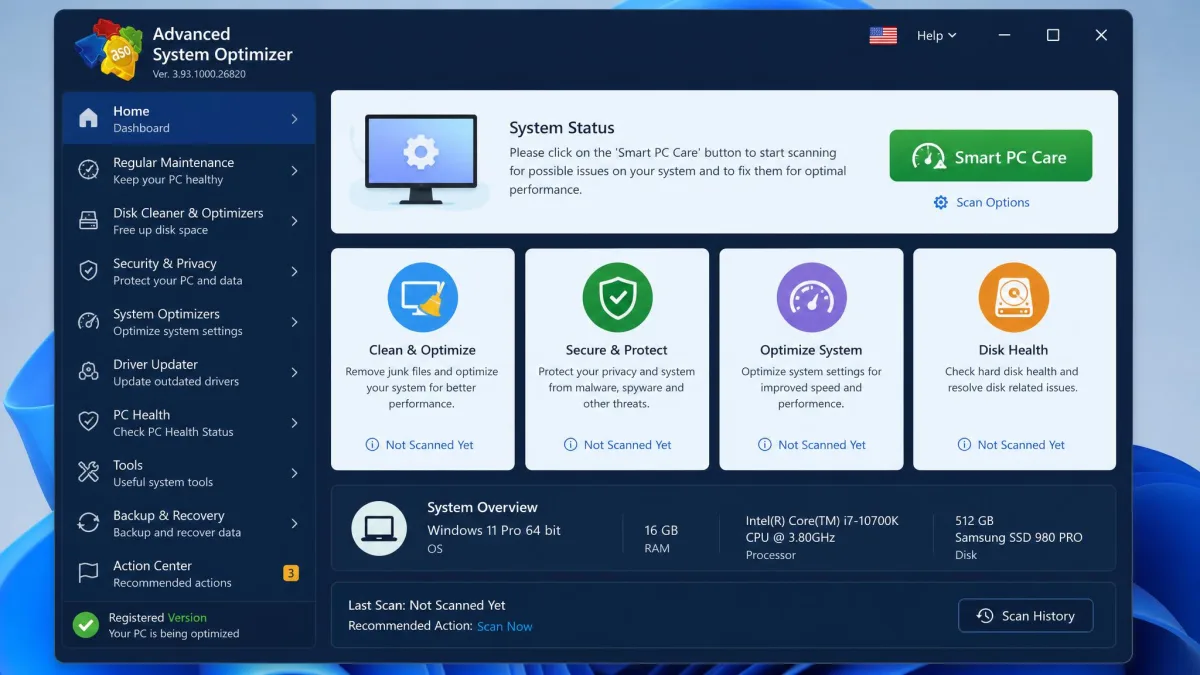
Task: Expand the Regular Maintenance chevron
Action: (x=294, y=170)
